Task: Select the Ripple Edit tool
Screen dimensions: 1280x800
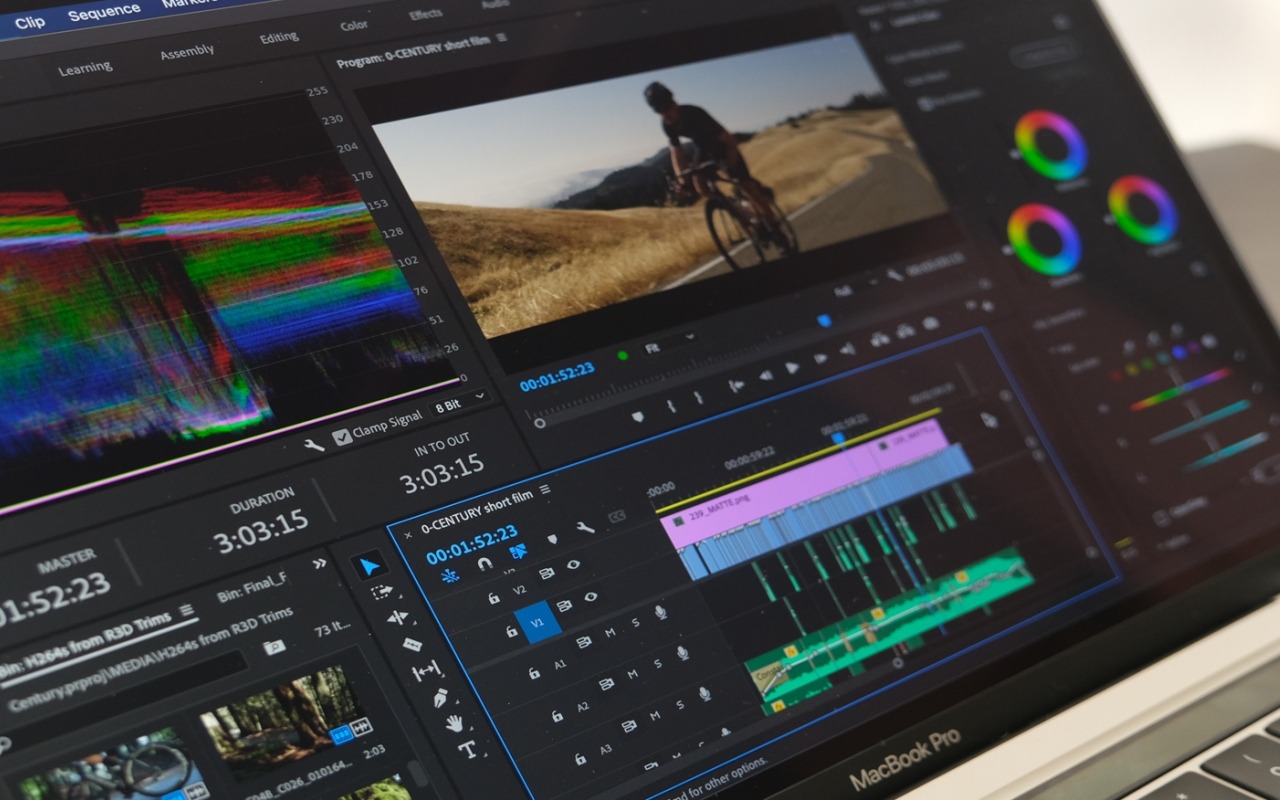Action: 397,618
